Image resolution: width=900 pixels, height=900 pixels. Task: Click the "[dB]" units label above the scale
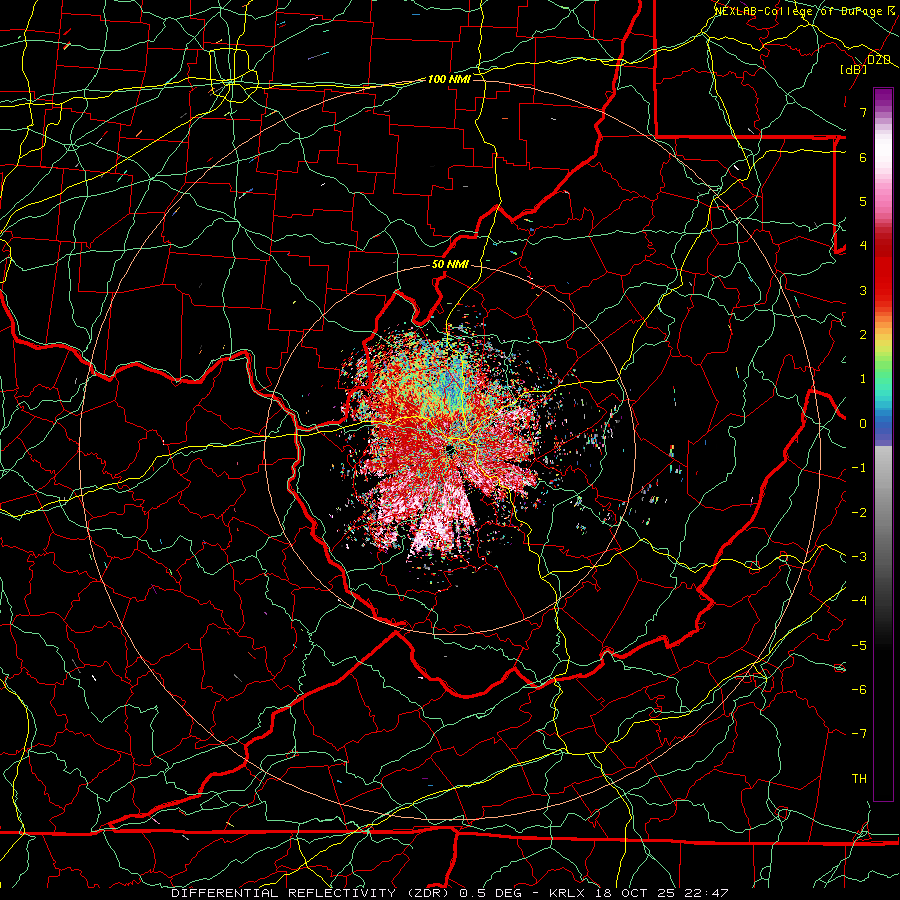[854, 69]
